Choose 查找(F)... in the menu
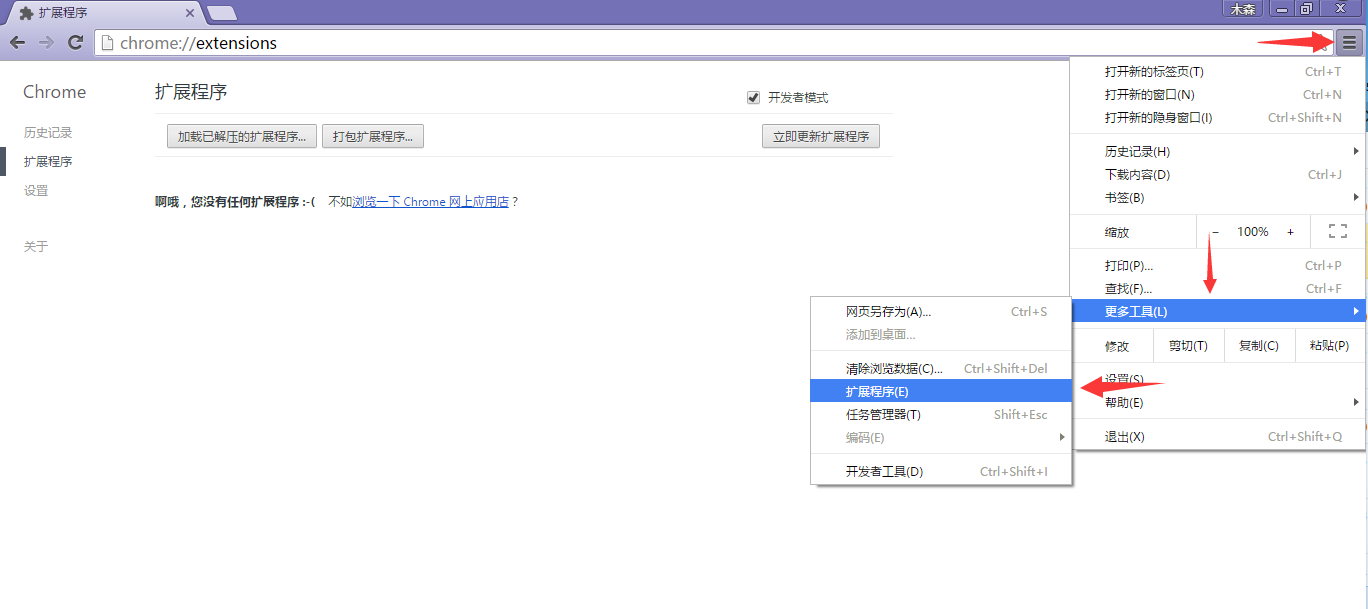Screen dimensions: 1368x609 pyautogui.click(x=1217, y=288)
